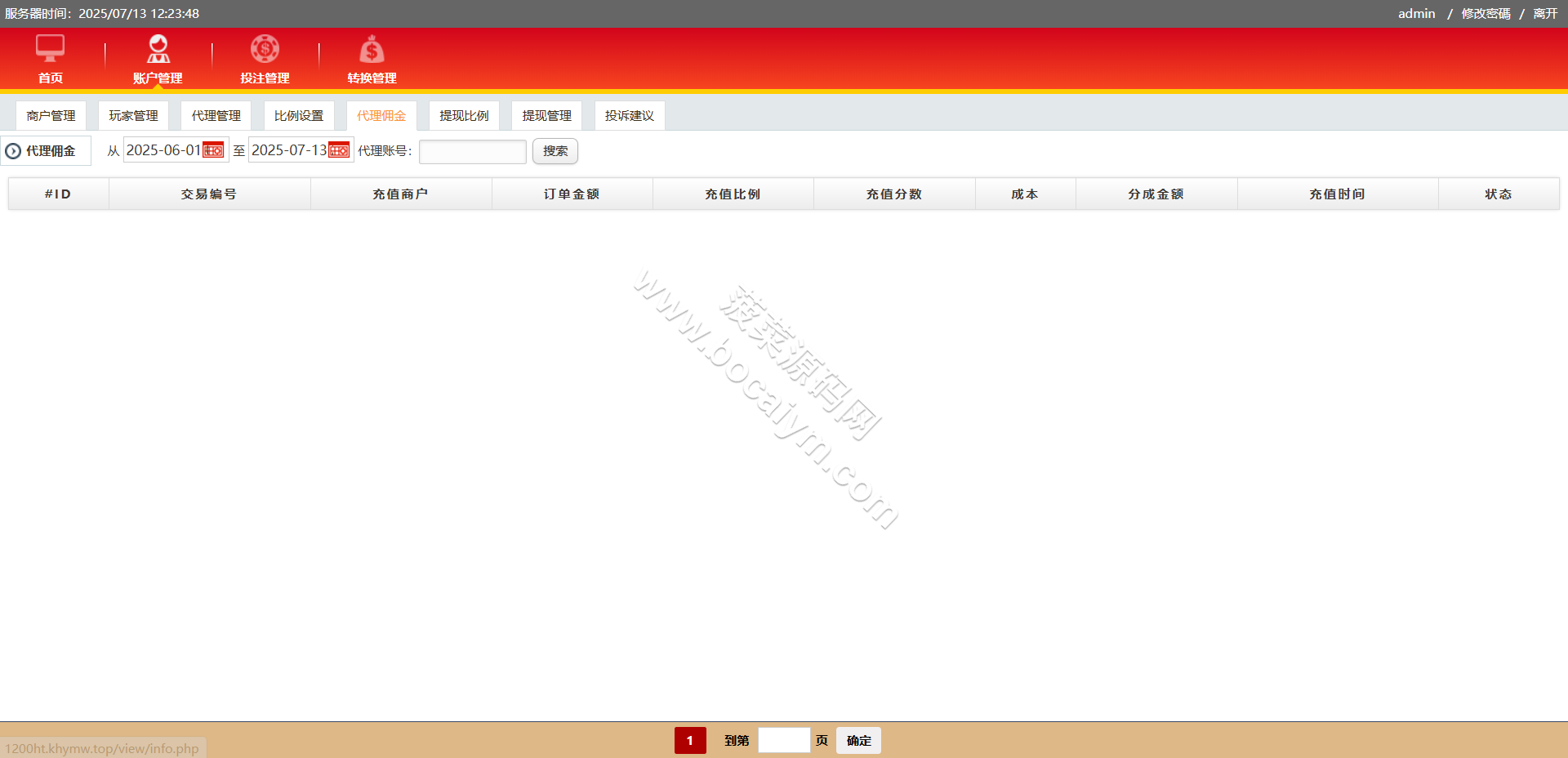Click 修改密码 change password link
Image resolution: width=1568 pixels, height=758 pixels.
pos(1486,14)
